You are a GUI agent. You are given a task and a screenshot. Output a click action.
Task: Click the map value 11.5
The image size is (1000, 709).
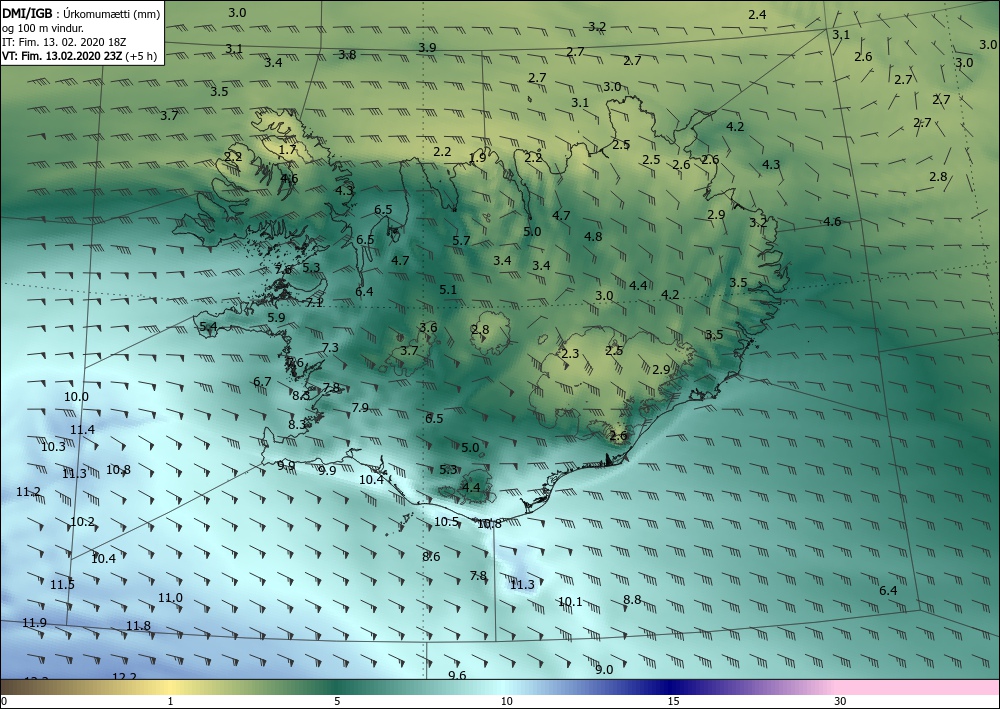click(62, 585)
